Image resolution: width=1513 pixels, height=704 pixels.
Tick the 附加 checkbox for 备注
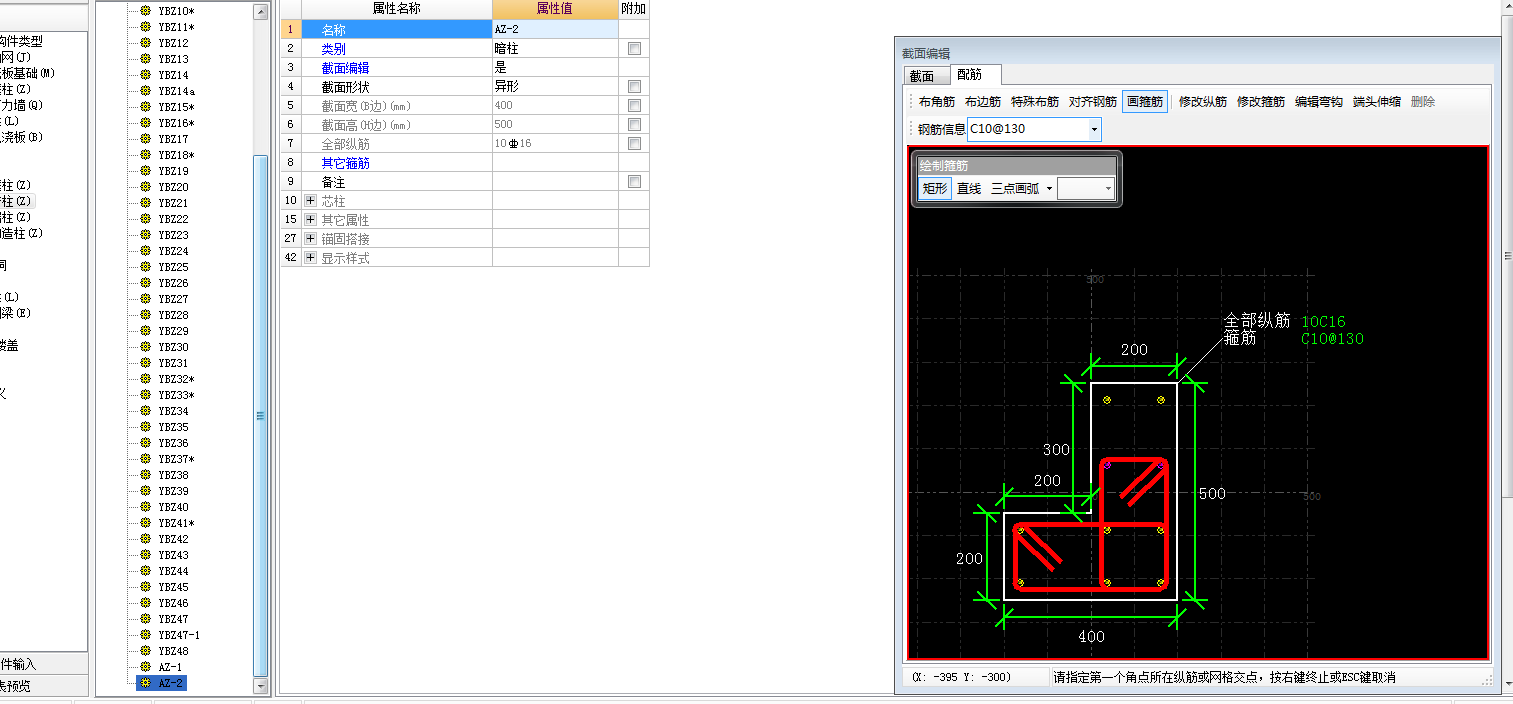click(x=634, y=181)
